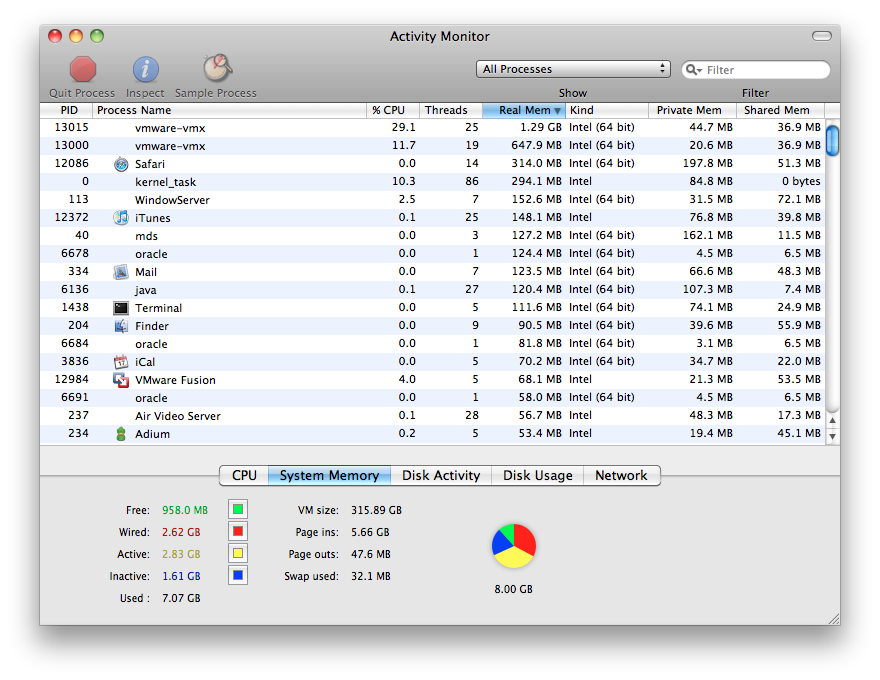
Task: Sort by Kind column header
Action: click(607, 110)
